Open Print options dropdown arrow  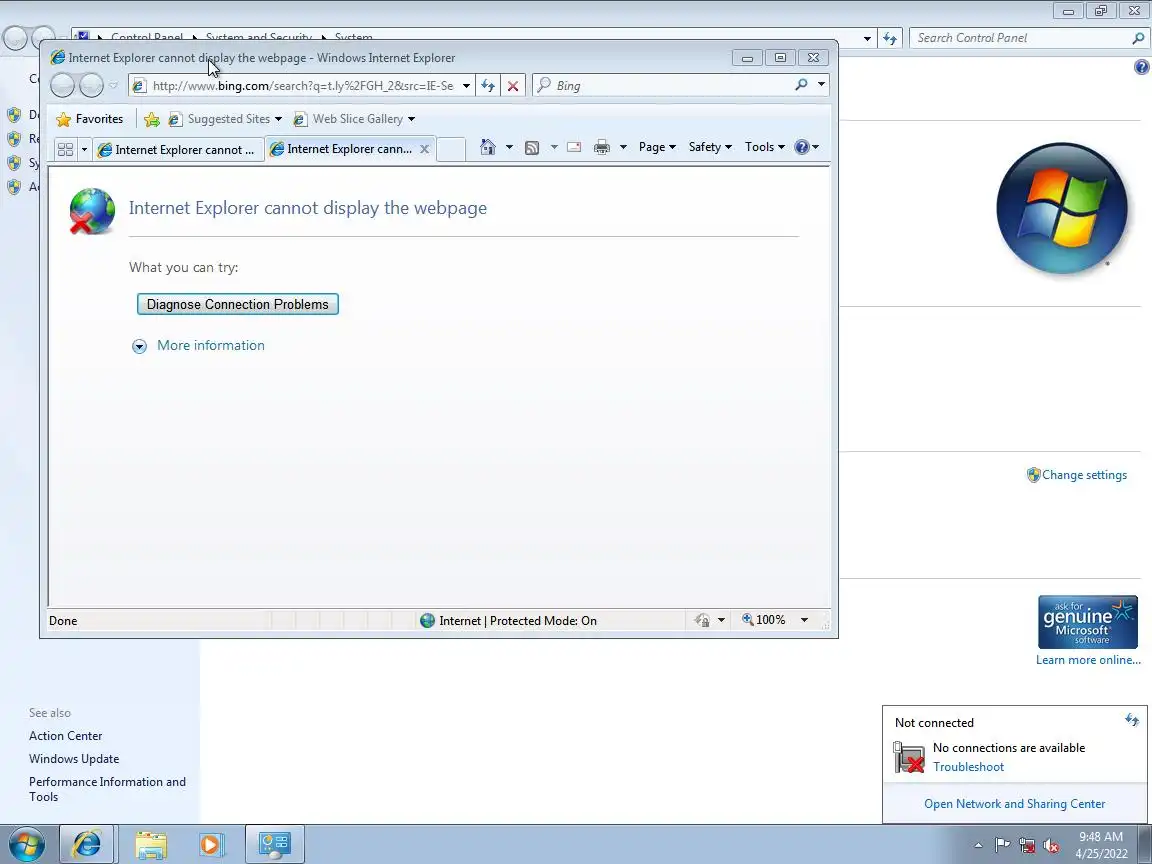tap(623, 147)
